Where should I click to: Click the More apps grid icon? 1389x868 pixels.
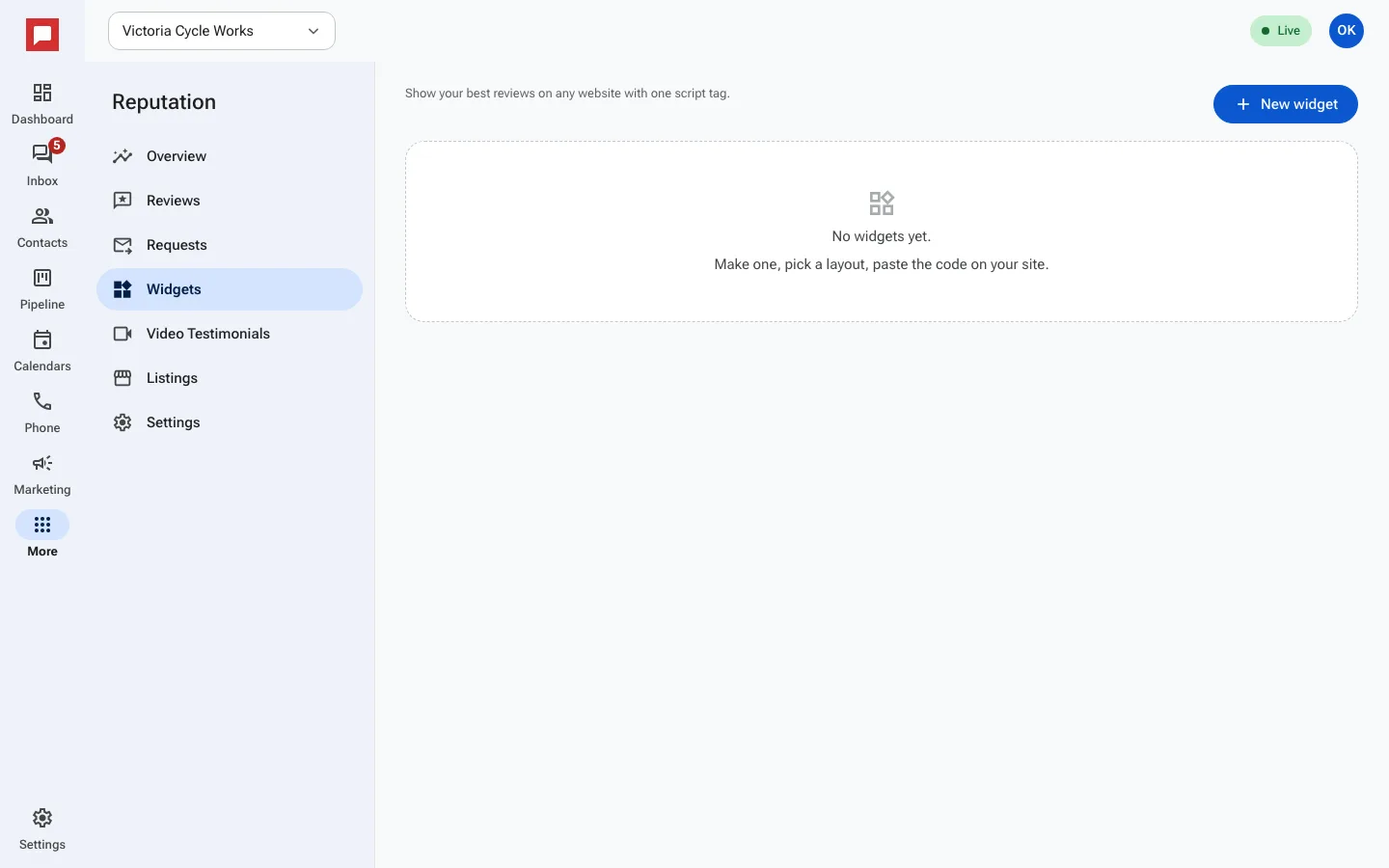42,525
